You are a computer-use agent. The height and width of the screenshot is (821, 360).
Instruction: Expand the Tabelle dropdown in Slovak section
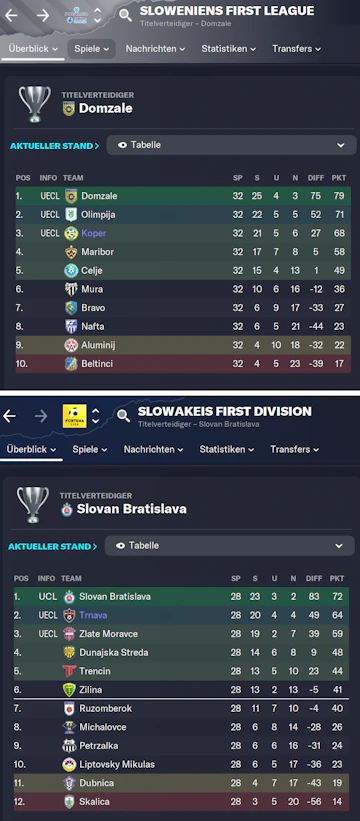pos(229,546)
